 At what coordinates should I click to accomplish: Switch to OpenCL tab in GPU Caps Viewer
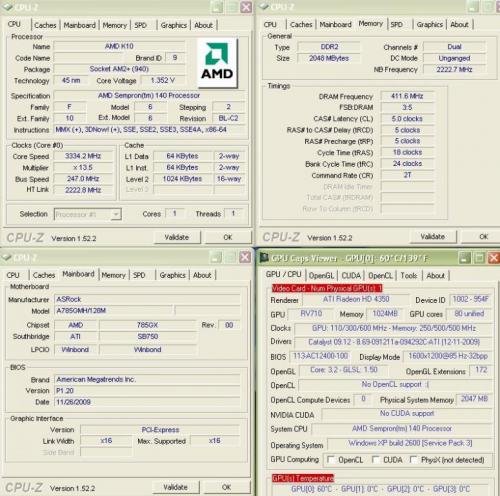tap(380, 276)
